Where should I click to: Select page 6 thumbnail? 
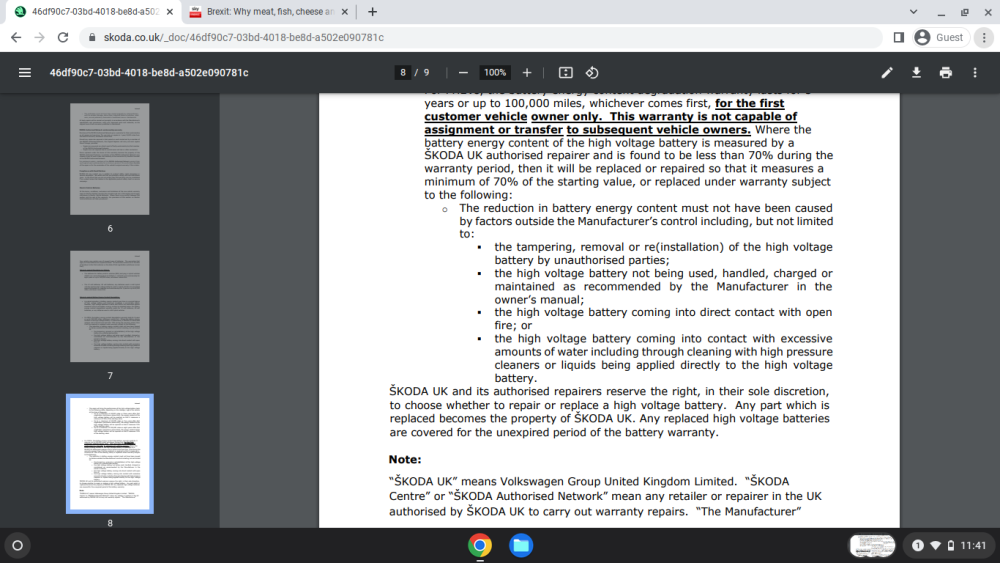pos(110,159)
